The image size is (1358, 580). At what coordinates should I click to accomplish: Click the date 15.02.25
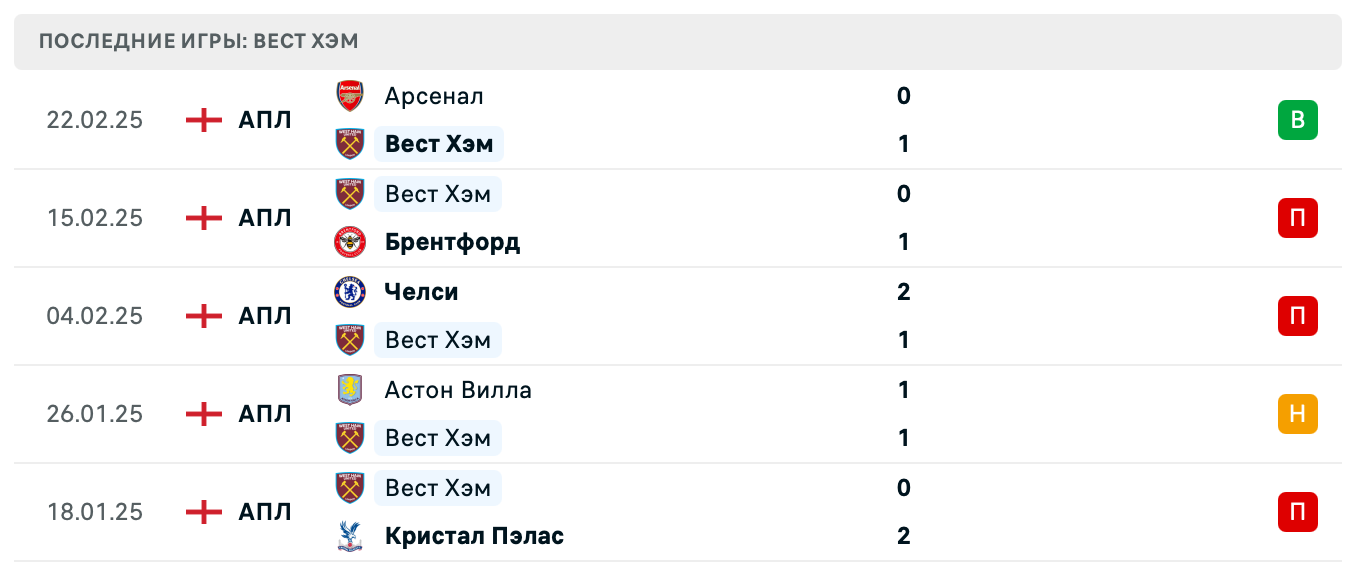click(95, 218)
